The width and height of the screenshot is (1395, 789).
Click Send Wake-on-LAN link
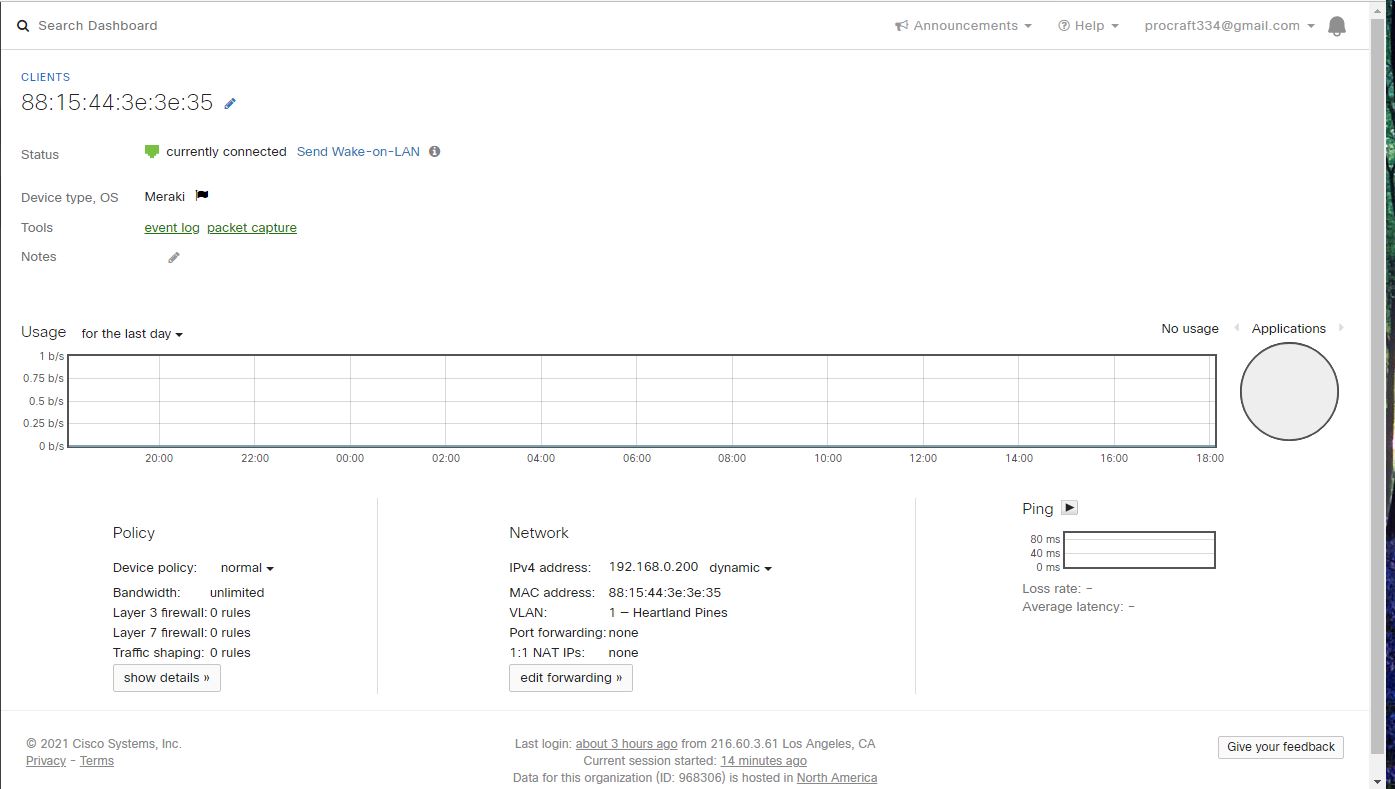click(358, 152)
